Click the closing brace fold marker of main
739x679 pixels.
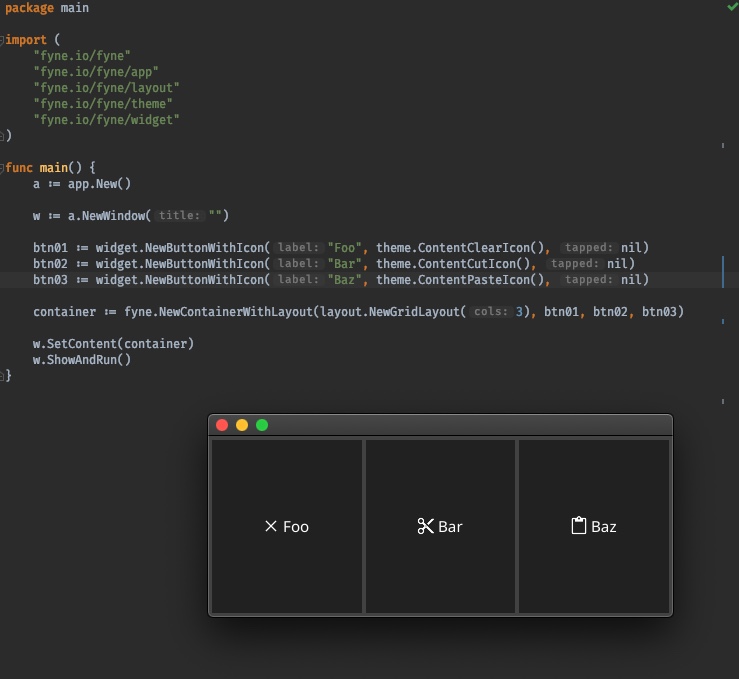pyautogui.click(x=2, y=376)
